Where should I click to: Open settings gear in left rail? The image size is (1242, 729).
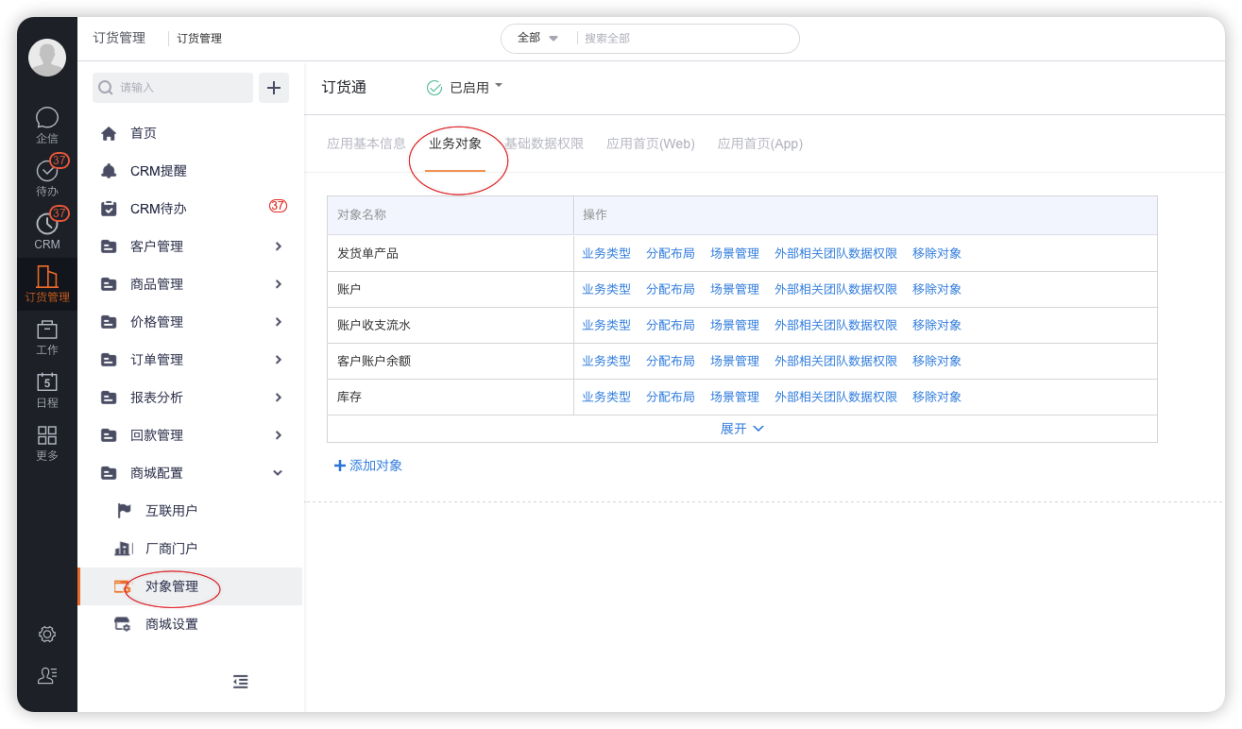[x=47, y=634]
